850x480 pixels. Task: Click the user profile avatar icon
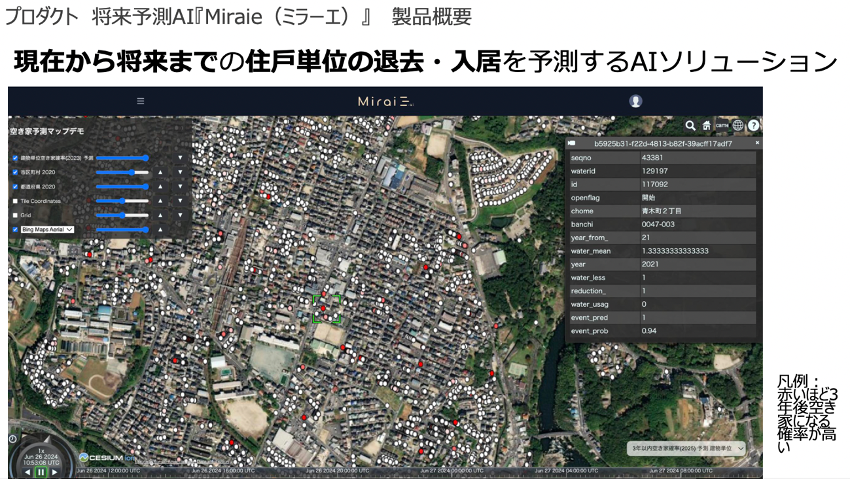[636, 101]
